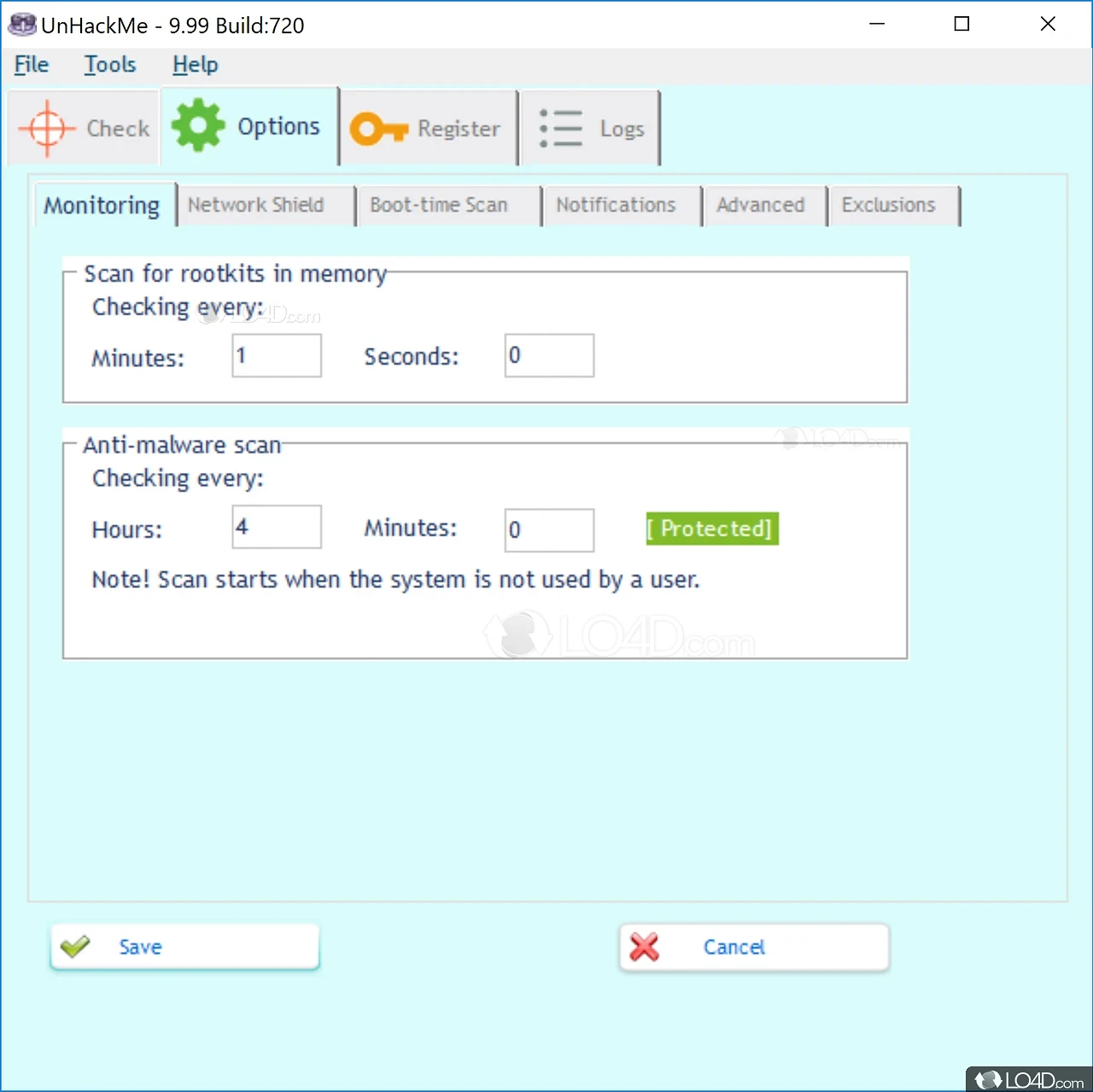Viewport: 1093px width, 1092px height.
Task: Open the Network Shield sub-tab
Action: (266, 206)
